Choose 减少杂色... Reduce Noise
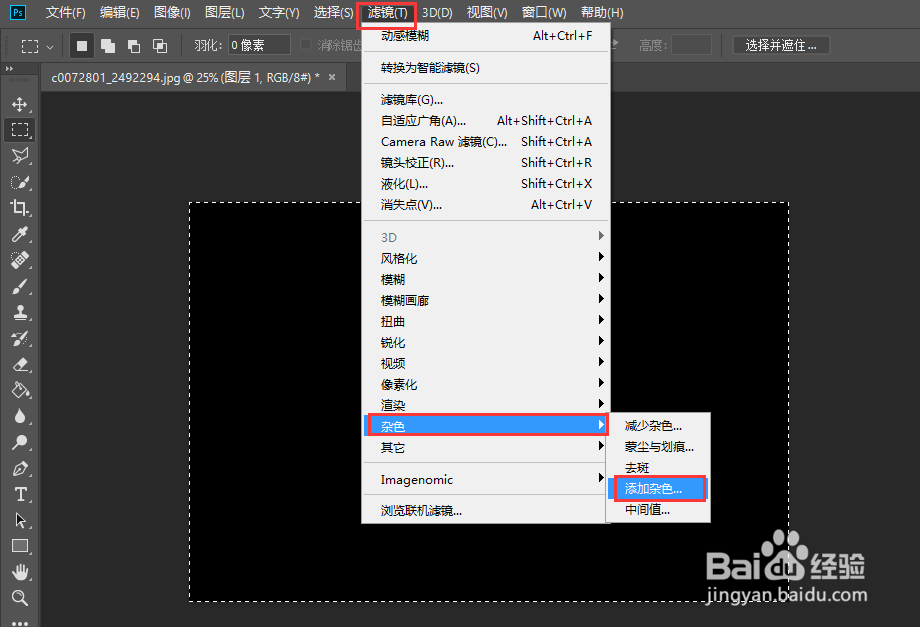Viewport: 920px width, 627px height. 658,426
